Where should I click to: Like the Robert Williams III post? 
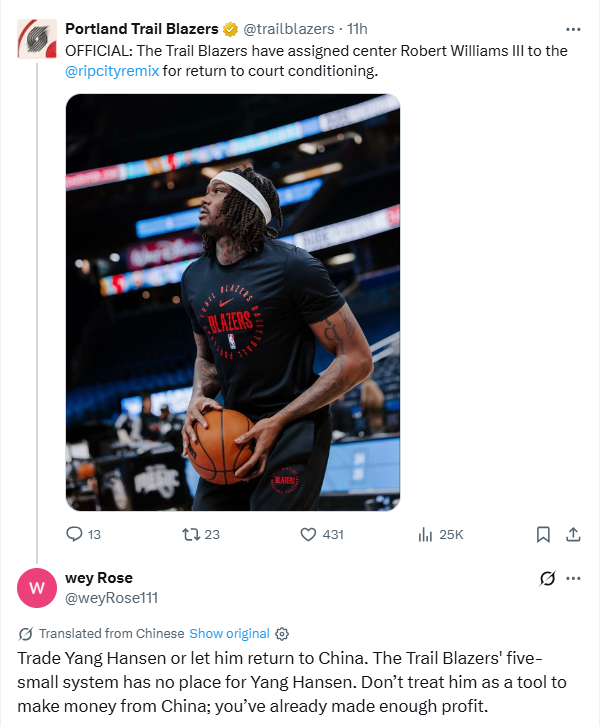point(309,534)
